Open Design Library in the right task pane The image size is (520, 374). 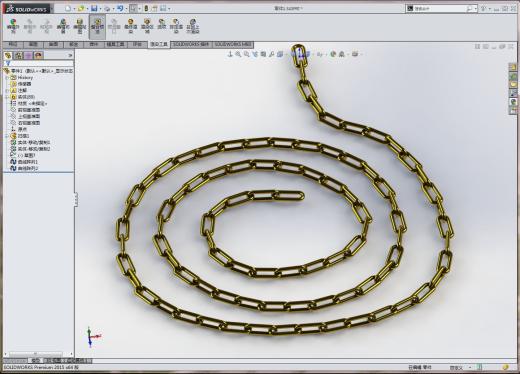513,76
